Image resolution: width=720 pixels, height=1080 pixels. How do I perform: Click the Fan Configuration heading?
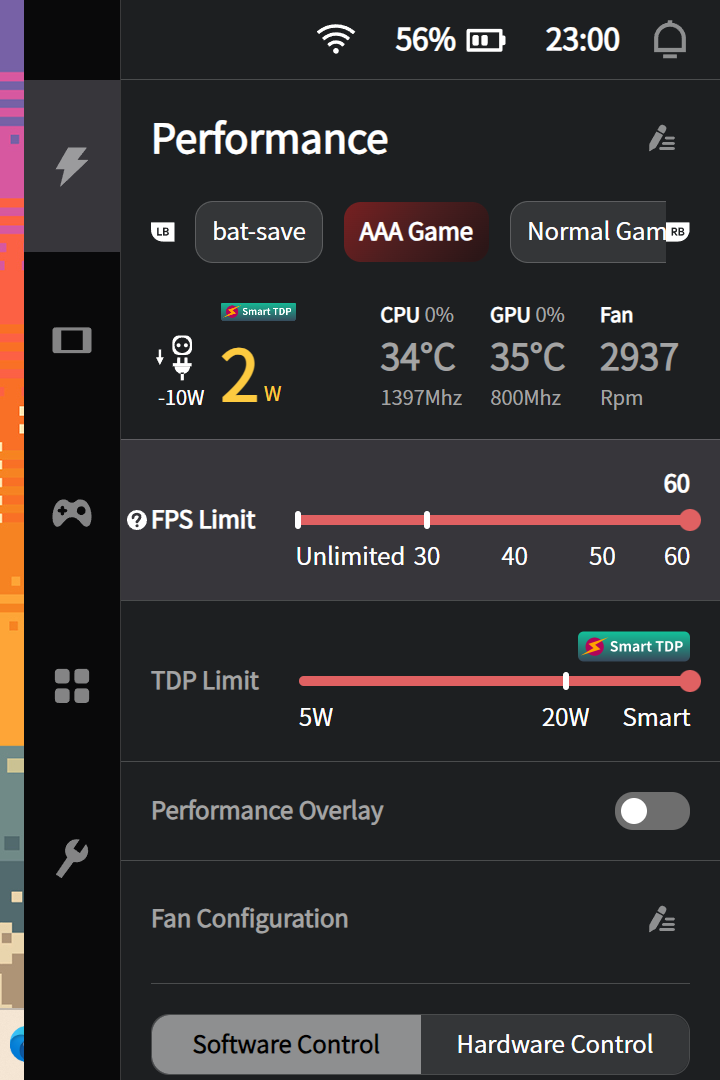(249, 919)
